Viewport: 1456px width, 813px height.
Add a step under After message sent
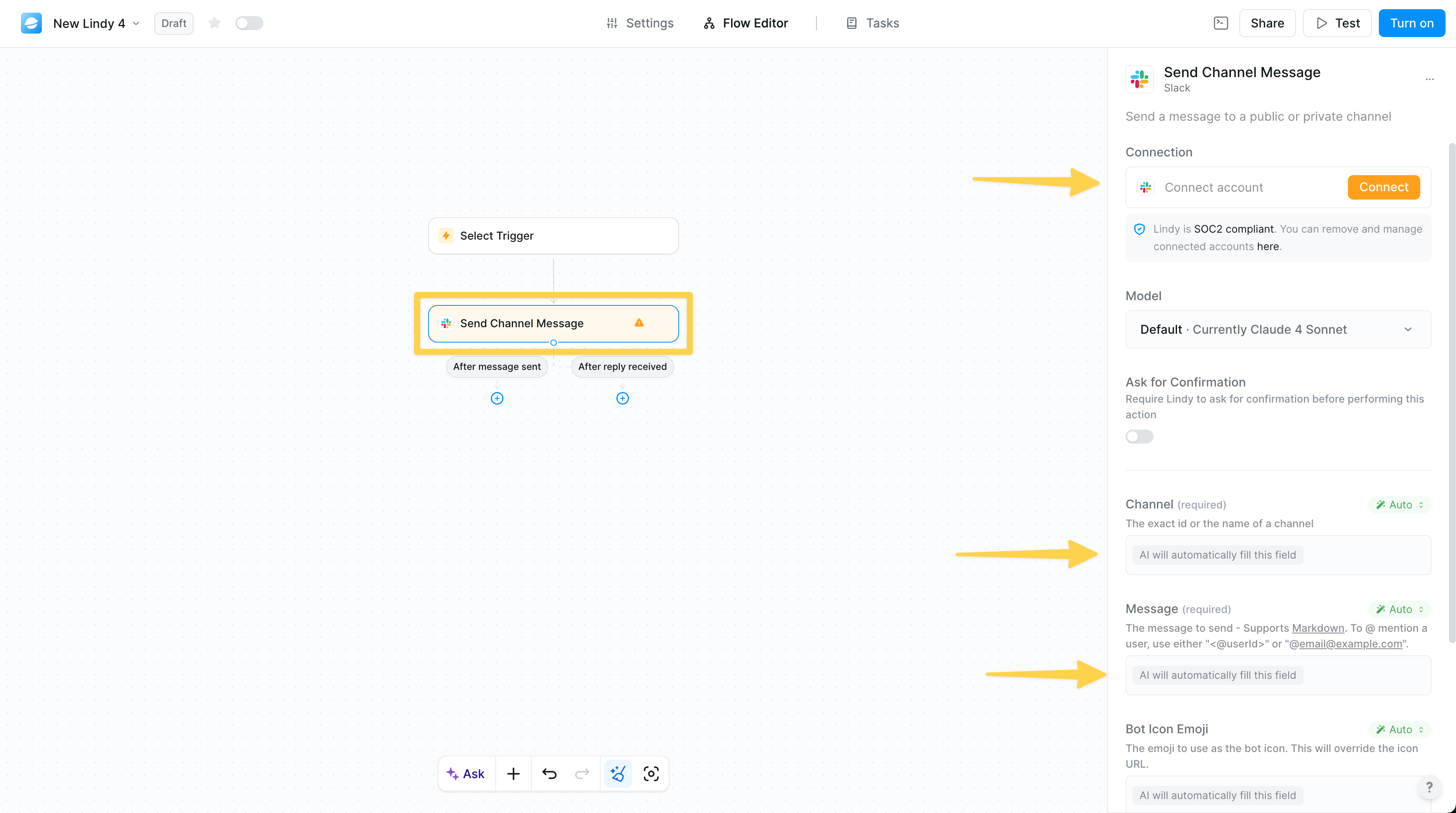point(497,398)
